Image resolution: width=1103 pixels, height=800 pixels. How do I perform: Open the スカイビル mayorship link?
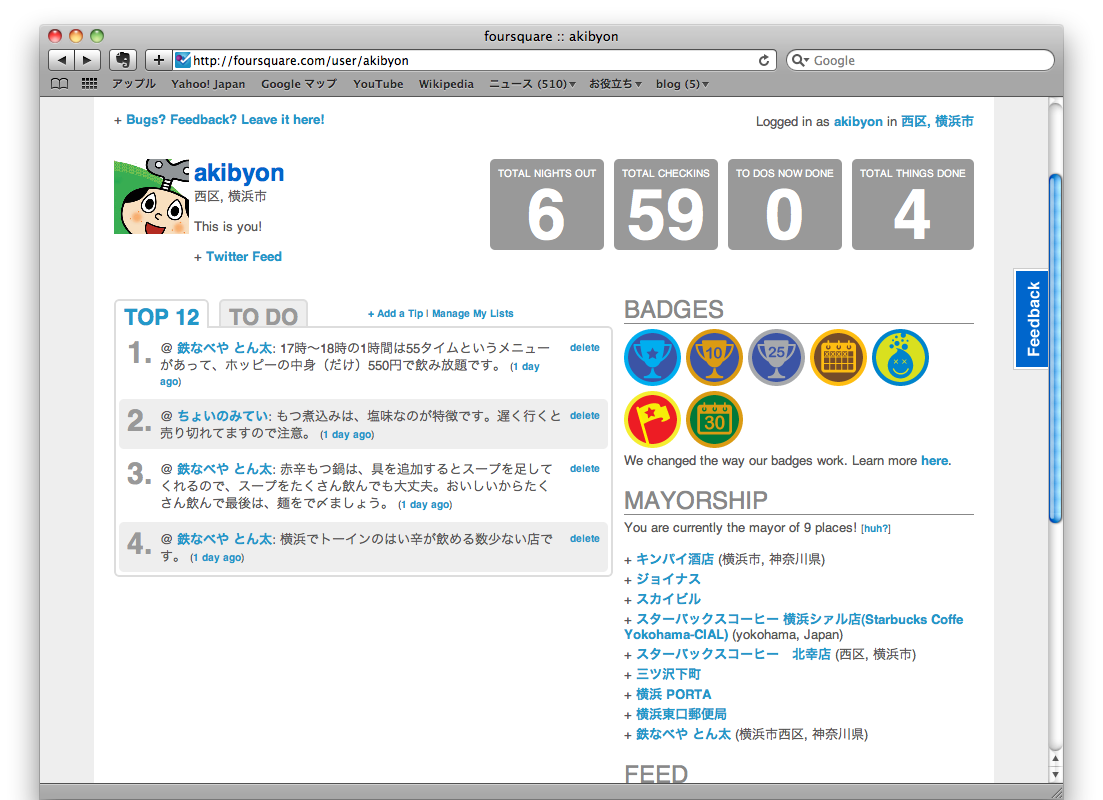tap(668, 599)
